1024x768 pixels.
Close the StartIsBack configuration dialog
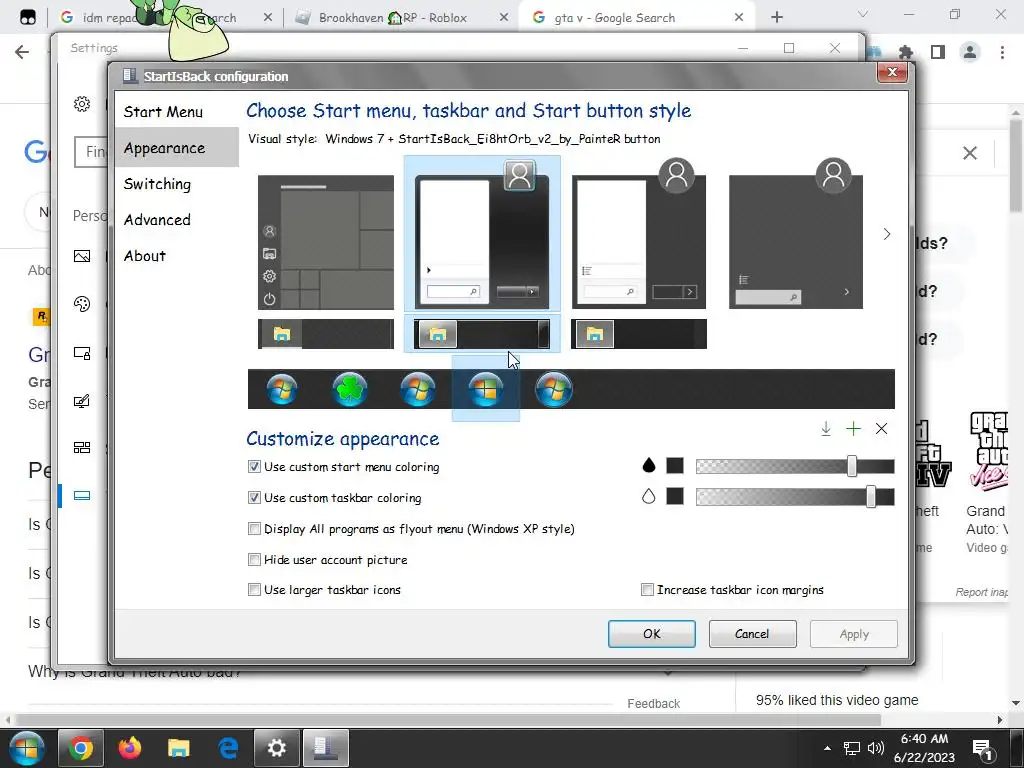point(892,72)
